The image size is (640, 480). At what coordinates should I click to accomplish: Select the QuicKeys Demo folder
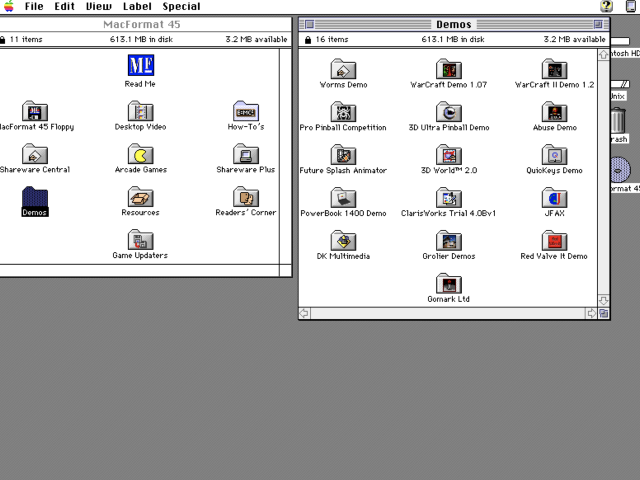pyautogui.click(x=554, y=155)
